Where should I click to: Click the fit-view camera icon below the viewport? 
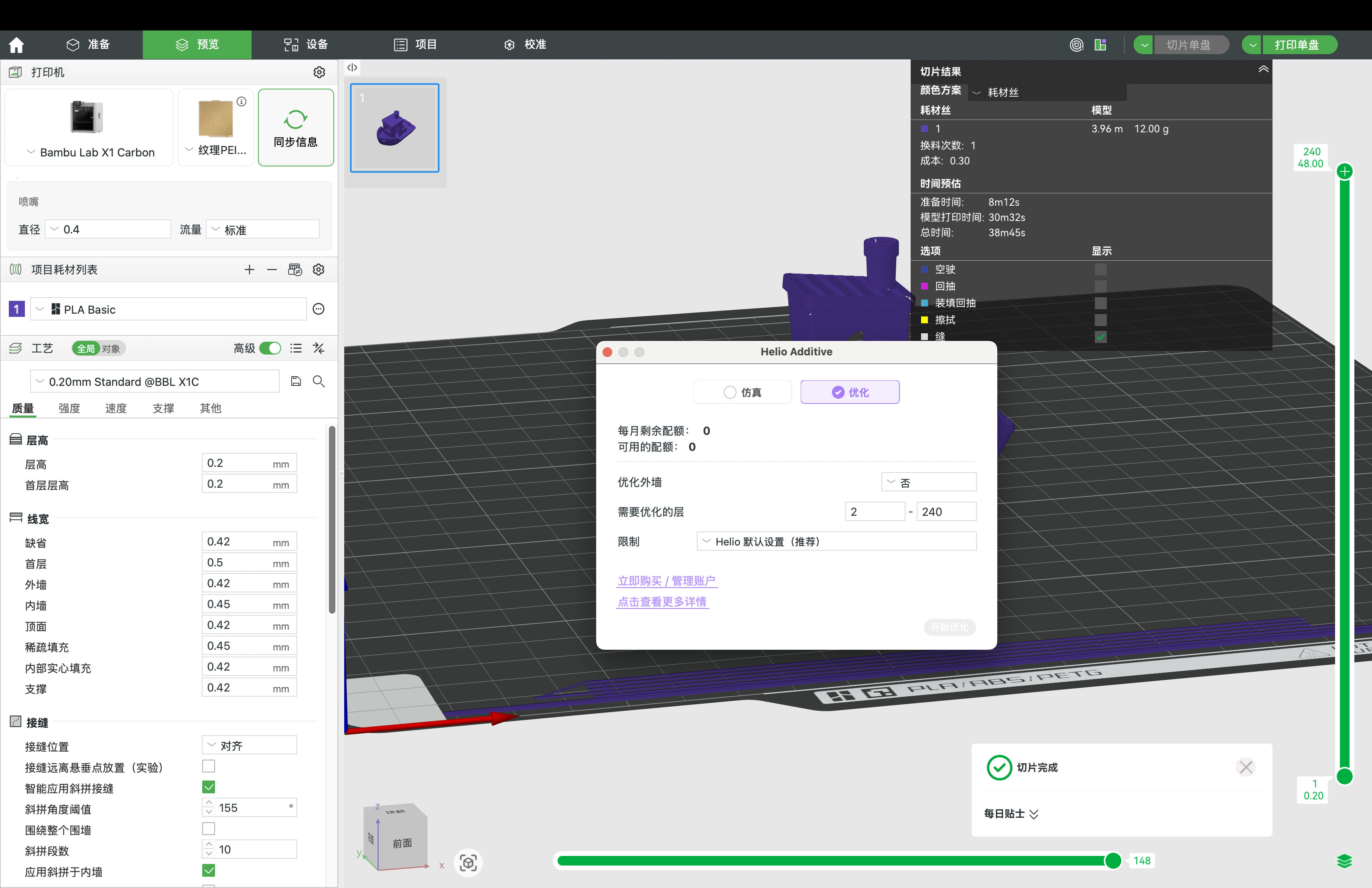coord(468,863)
